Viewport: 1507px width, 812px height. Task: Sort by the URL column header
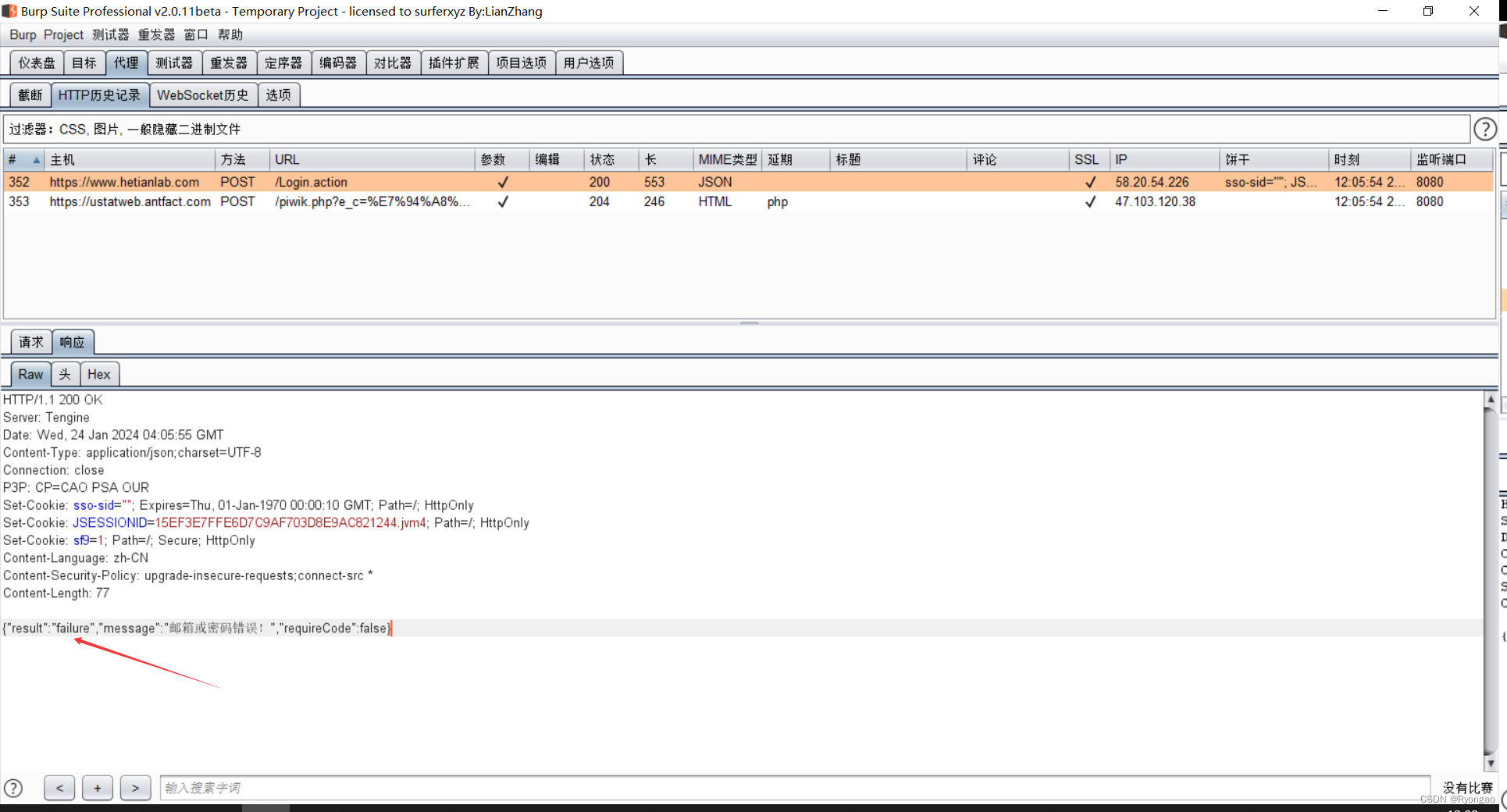[372, 159]
